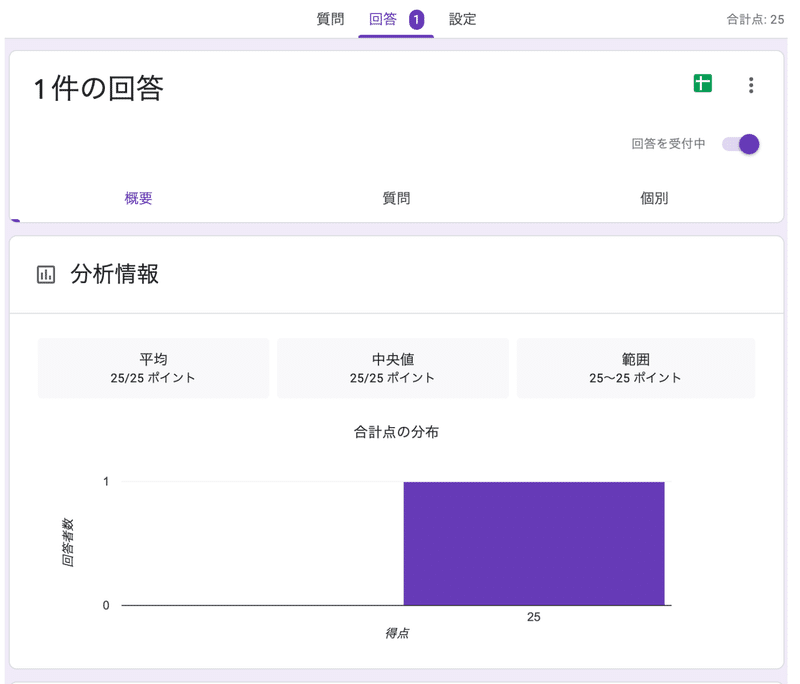The height and width of the screenshot is (684, 800).
Task: Select the 回答 tab
Action: pyautogui.click(x=383, y=19)
